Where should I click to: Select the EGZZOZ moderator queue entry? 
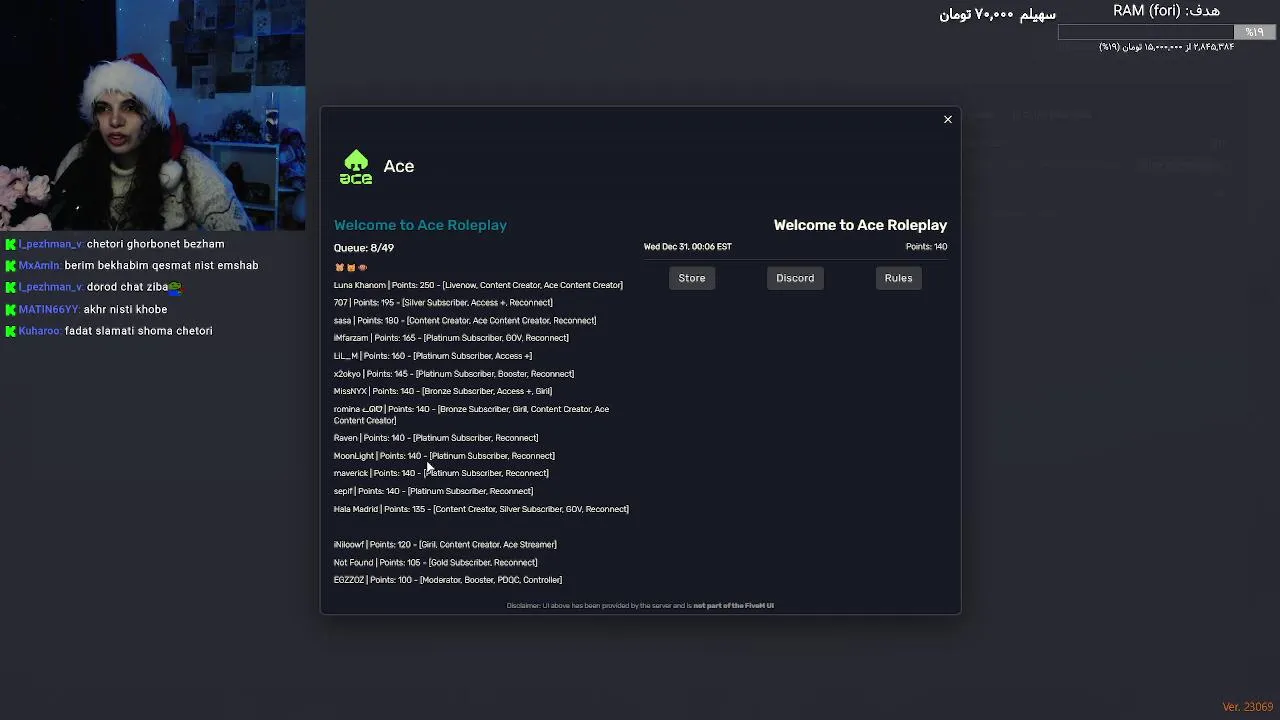click(x=448, y=580)
